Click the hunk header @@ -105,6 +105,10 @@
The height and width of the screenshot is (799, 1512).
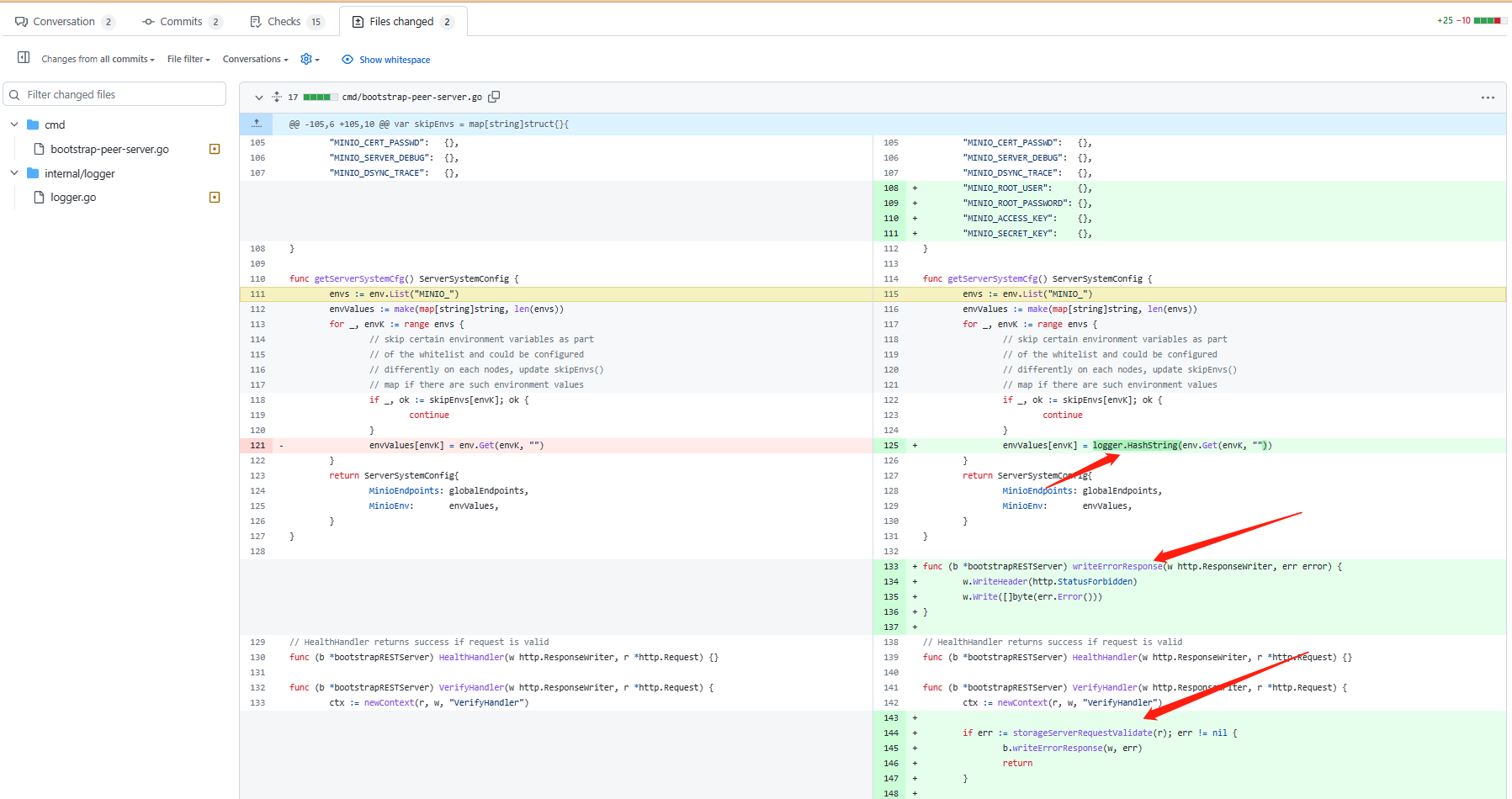pos(429,124)
